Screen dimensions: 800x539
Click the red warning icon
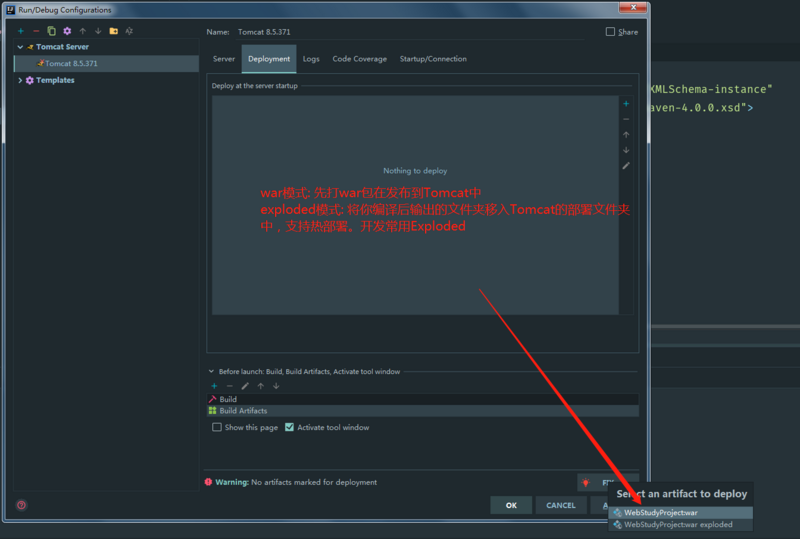(208, 482)
